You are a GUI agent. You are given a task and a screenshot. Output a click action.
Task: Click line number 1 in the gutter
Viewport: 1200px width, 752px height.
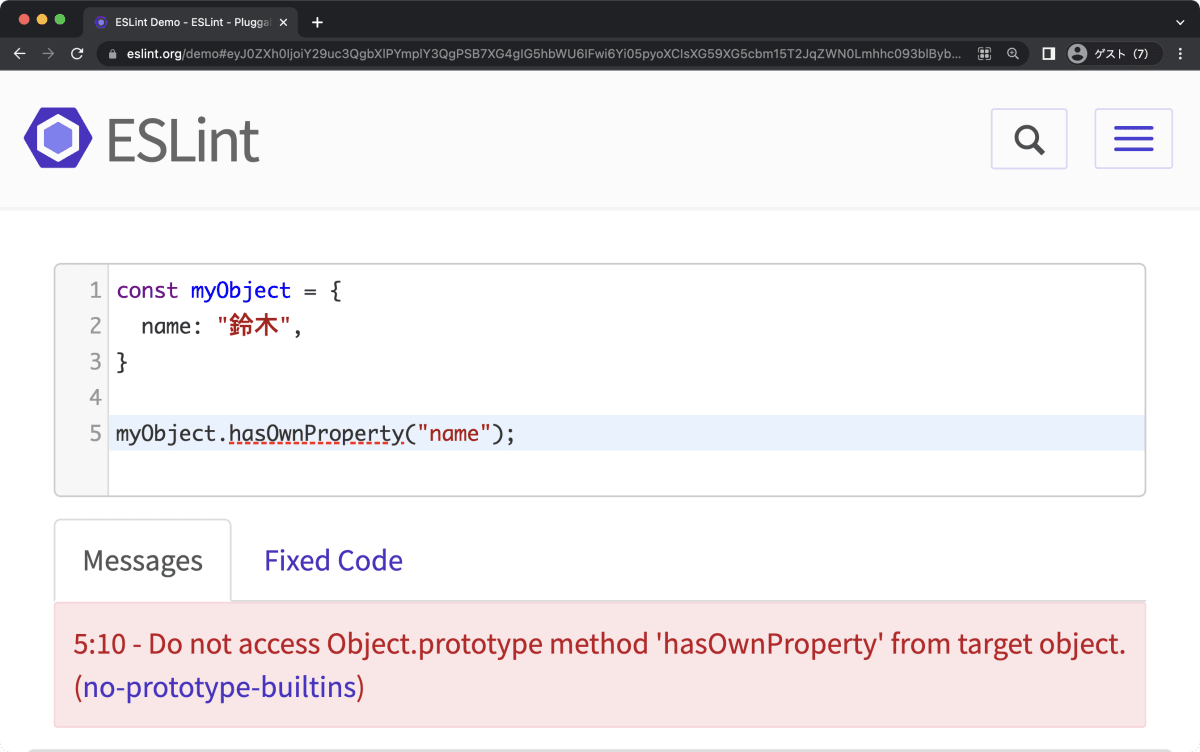pos(96,291)
